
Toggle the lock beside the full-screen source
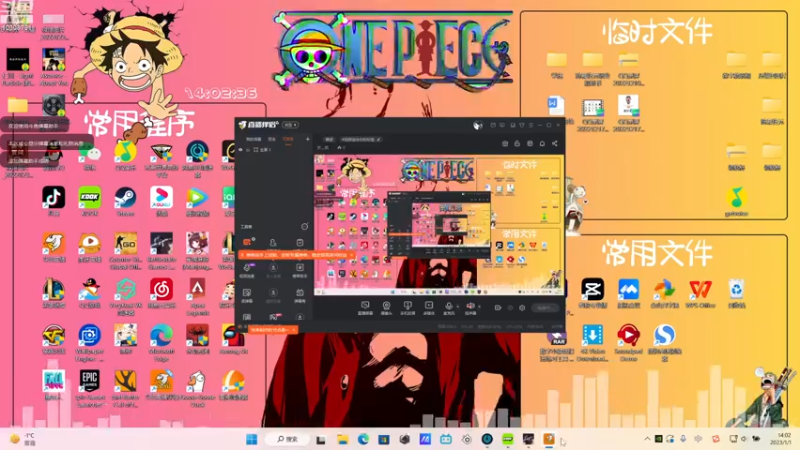click(248, 149)
